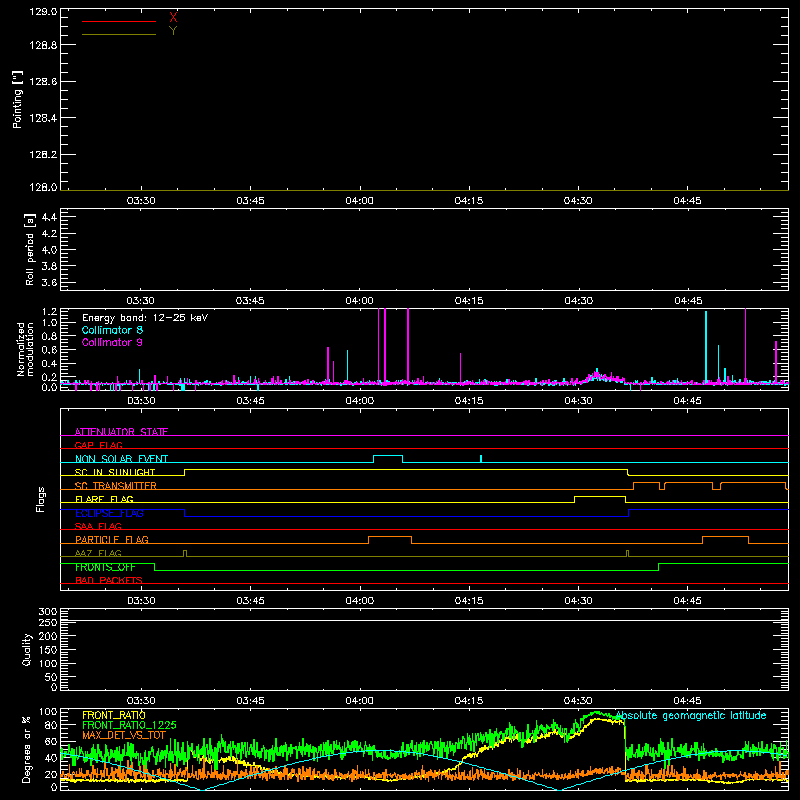Click the Collimator 8 legend label

[112, 330]
